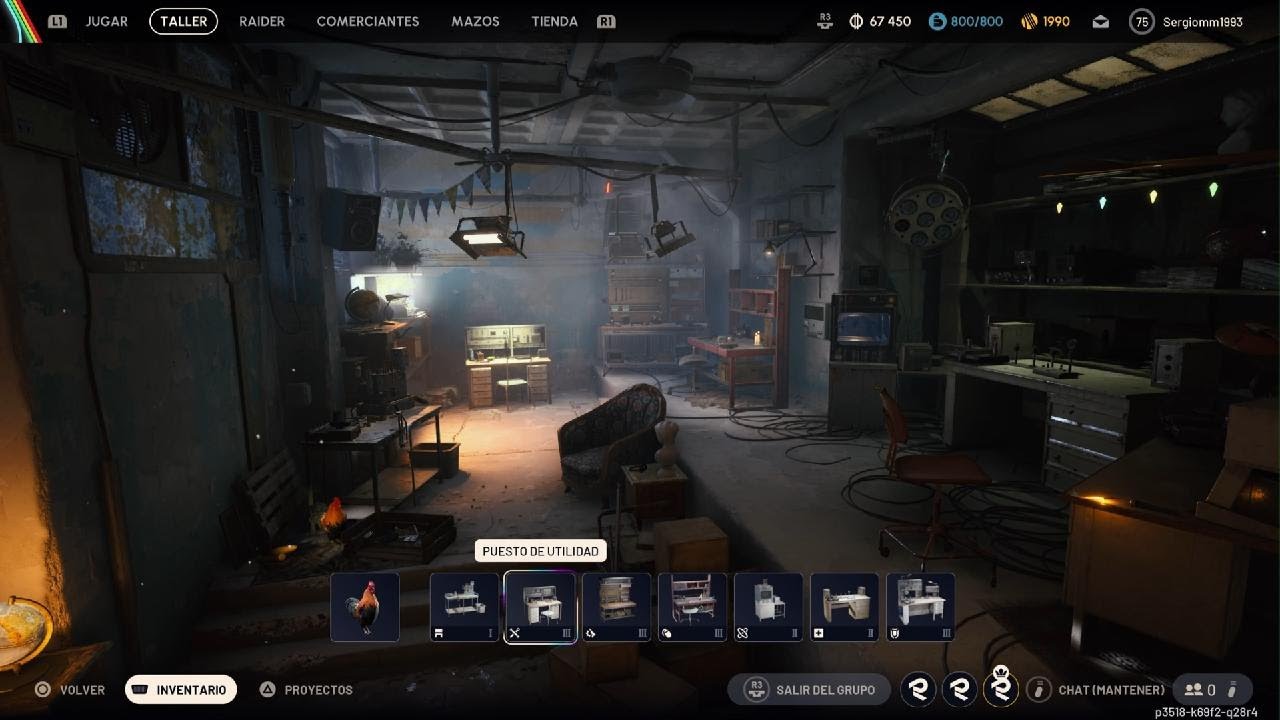Click the circle icon beside Volver
The width and height of the screenshot is (1280, 720).
(x=43, y=690)
